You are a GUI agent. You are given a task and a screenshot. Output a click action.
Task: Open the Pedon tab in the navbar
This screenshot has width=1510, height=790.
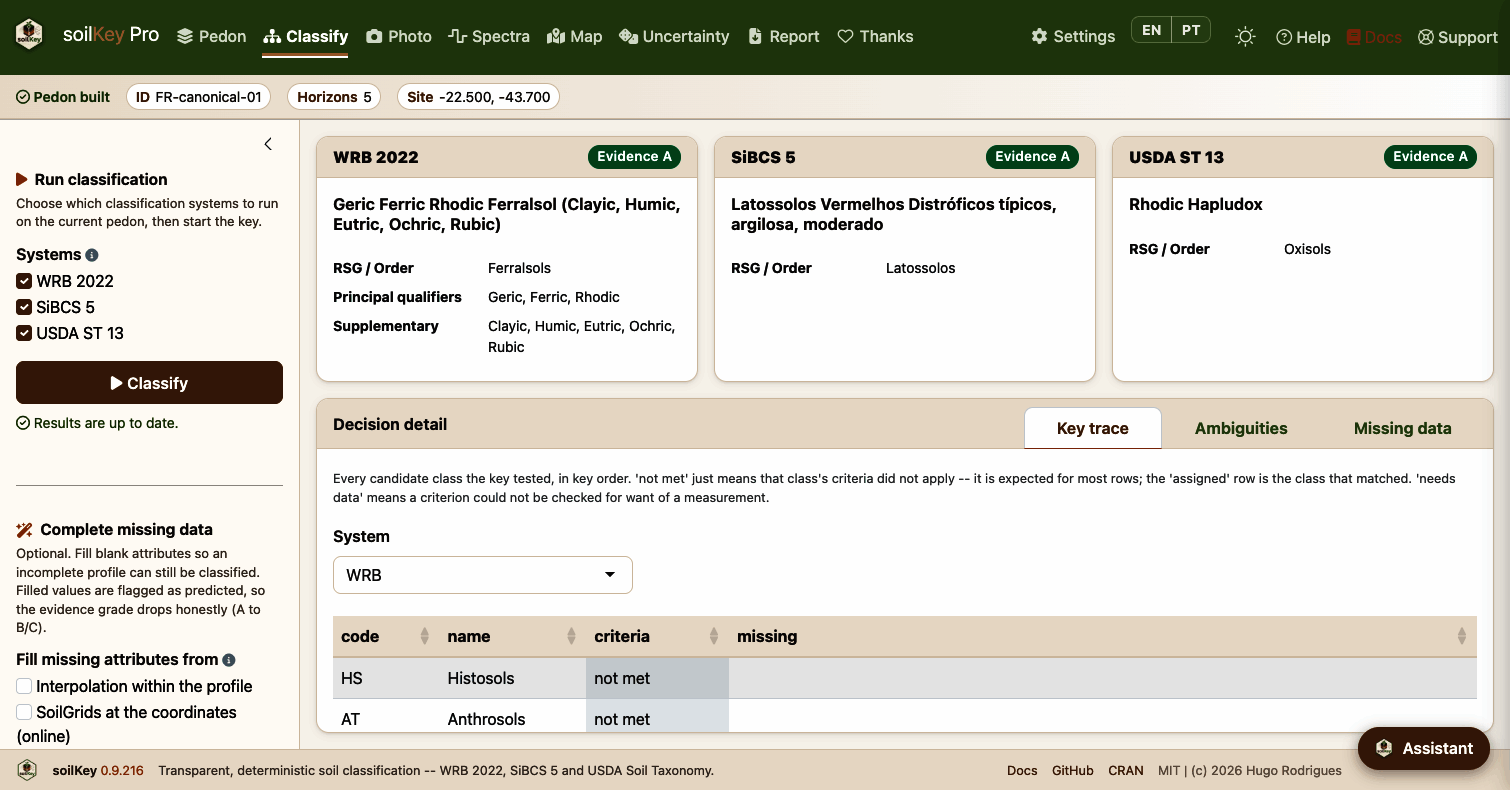(x=211, y=36)
